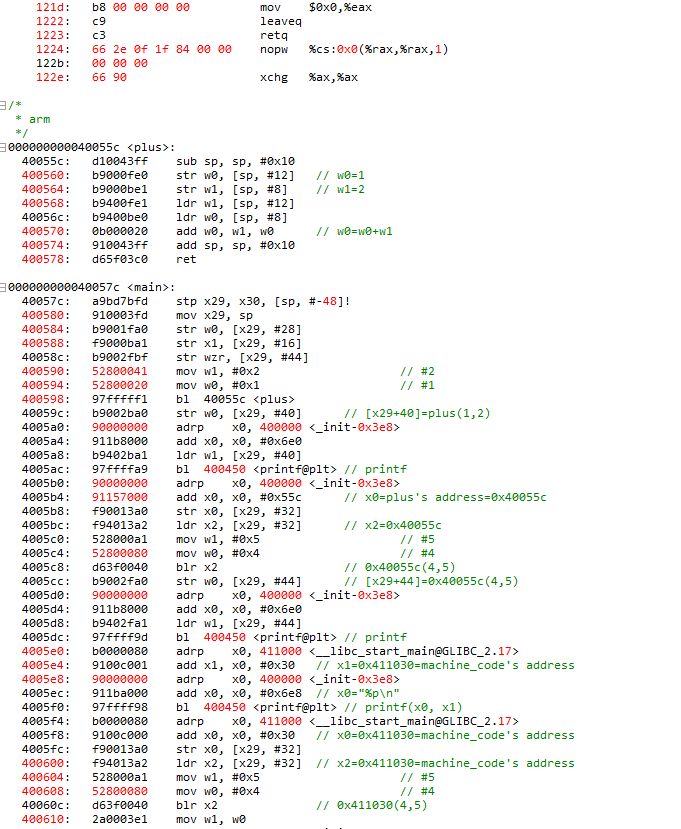This screenshot has height=829, width=681.
Task: Click the 'arm' comment text
Action: [x=40, y=119]
